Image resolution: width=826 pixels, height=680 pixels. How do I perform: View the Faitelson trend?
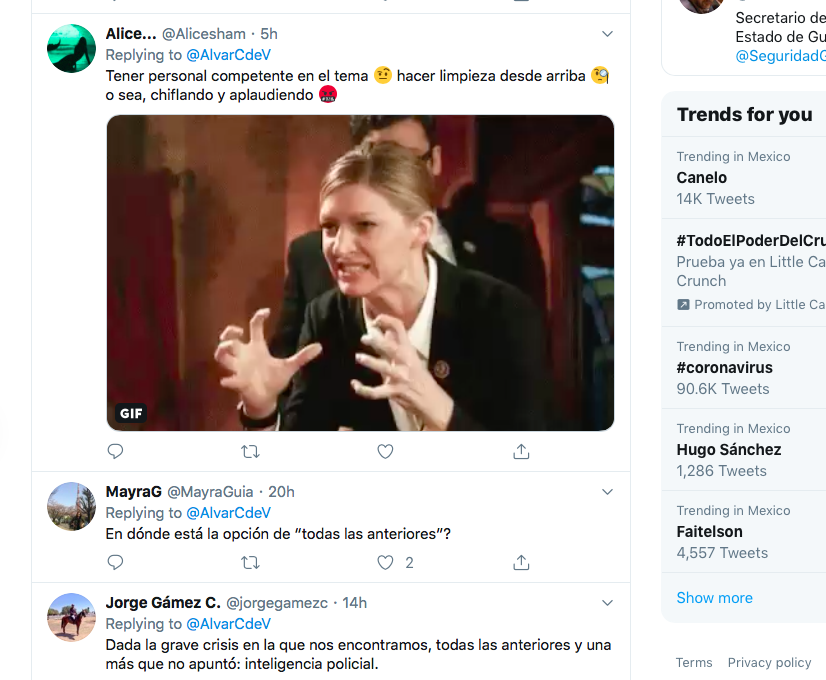711,532
